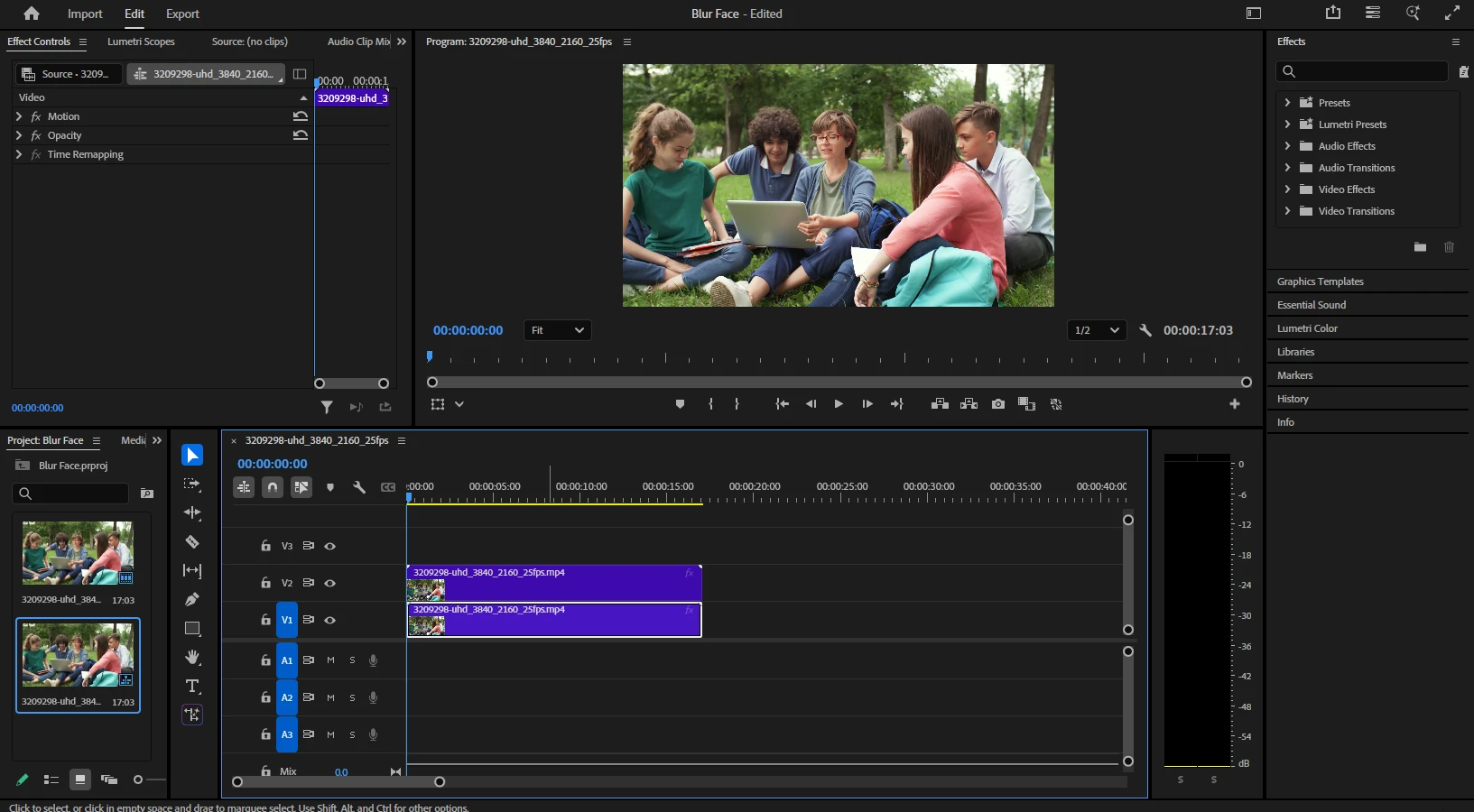This screenshot has width=1474, height=812.
Task: Step forward one frame
Action: coord(867,404)
